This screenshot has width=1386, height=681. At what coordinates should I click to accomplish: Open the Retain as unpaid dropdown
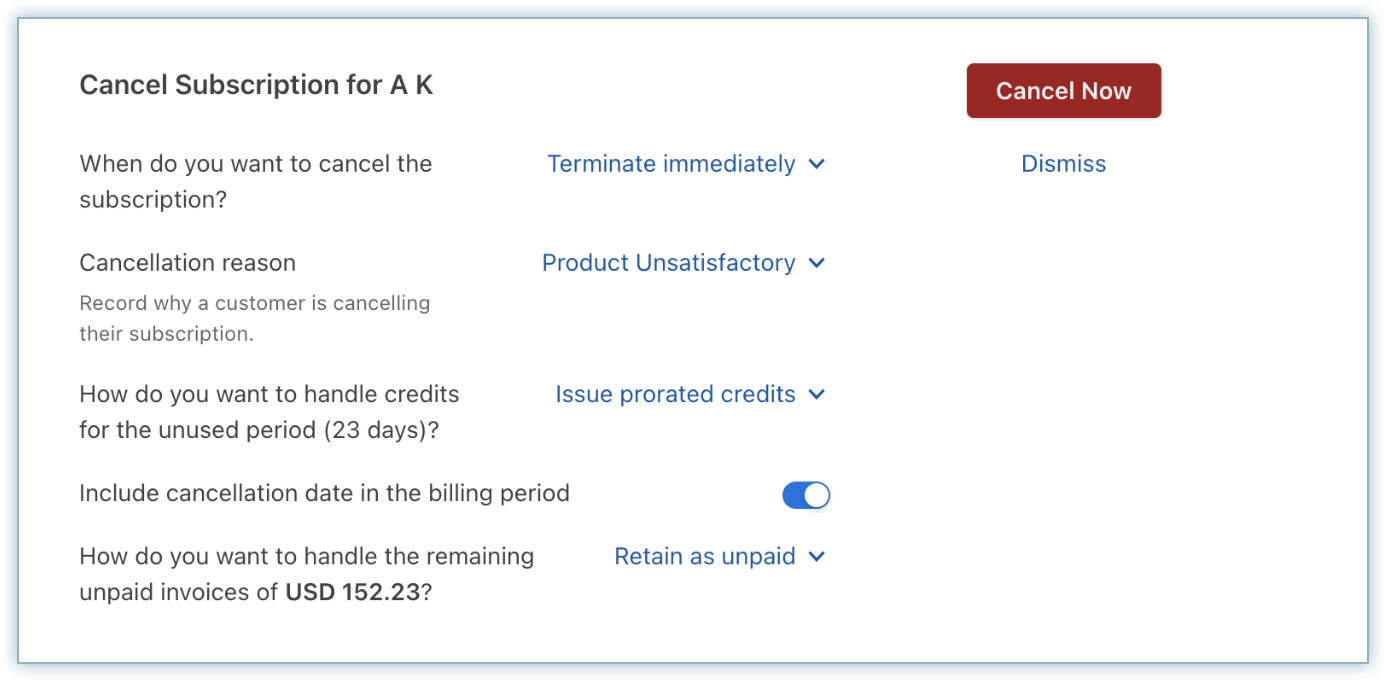pos(704,556)
